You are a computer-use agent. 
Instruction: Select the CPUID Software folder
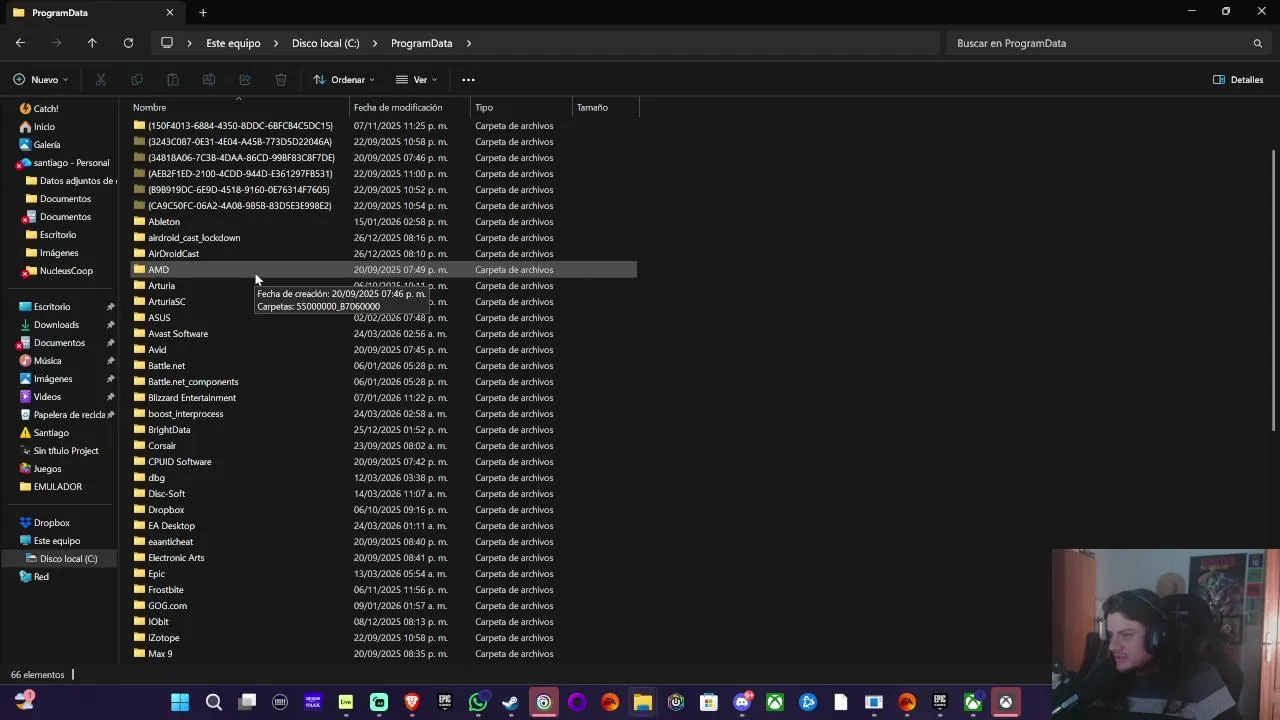pos(384,462)
